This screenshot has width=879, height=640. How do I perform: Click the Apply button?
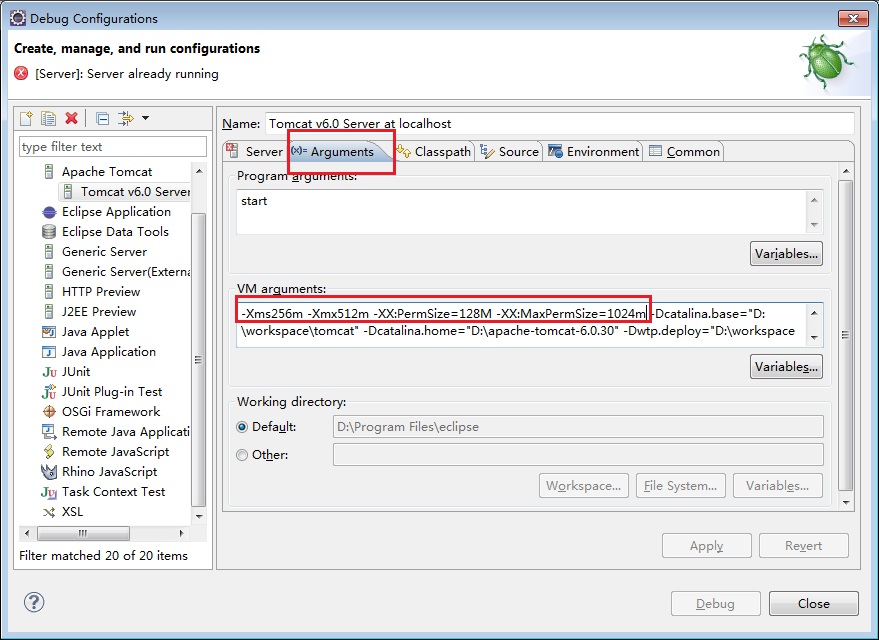(x=706, y=546)
